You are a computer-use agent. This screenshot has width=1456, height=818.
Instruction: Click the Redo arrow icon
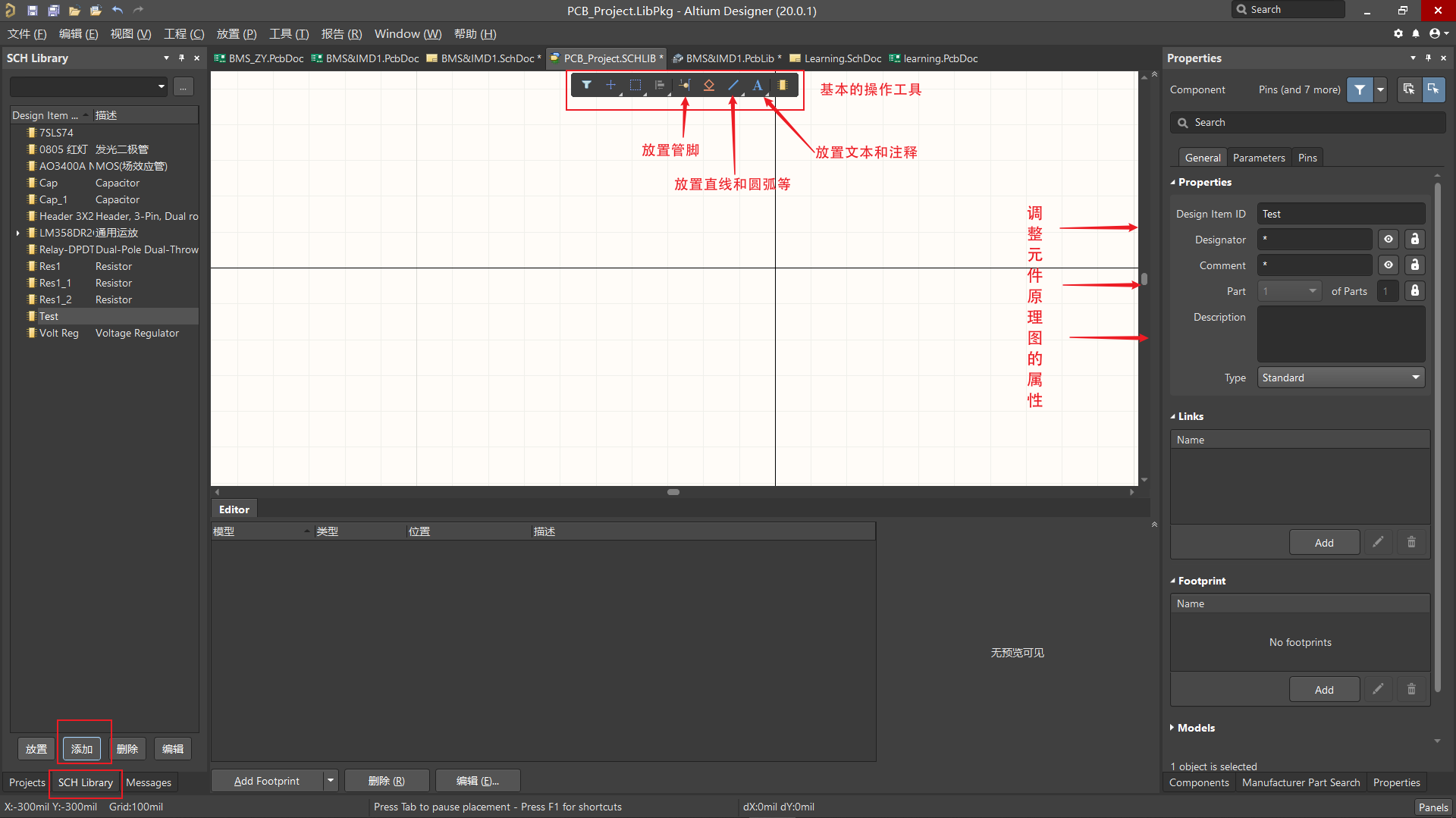[138, 11]
